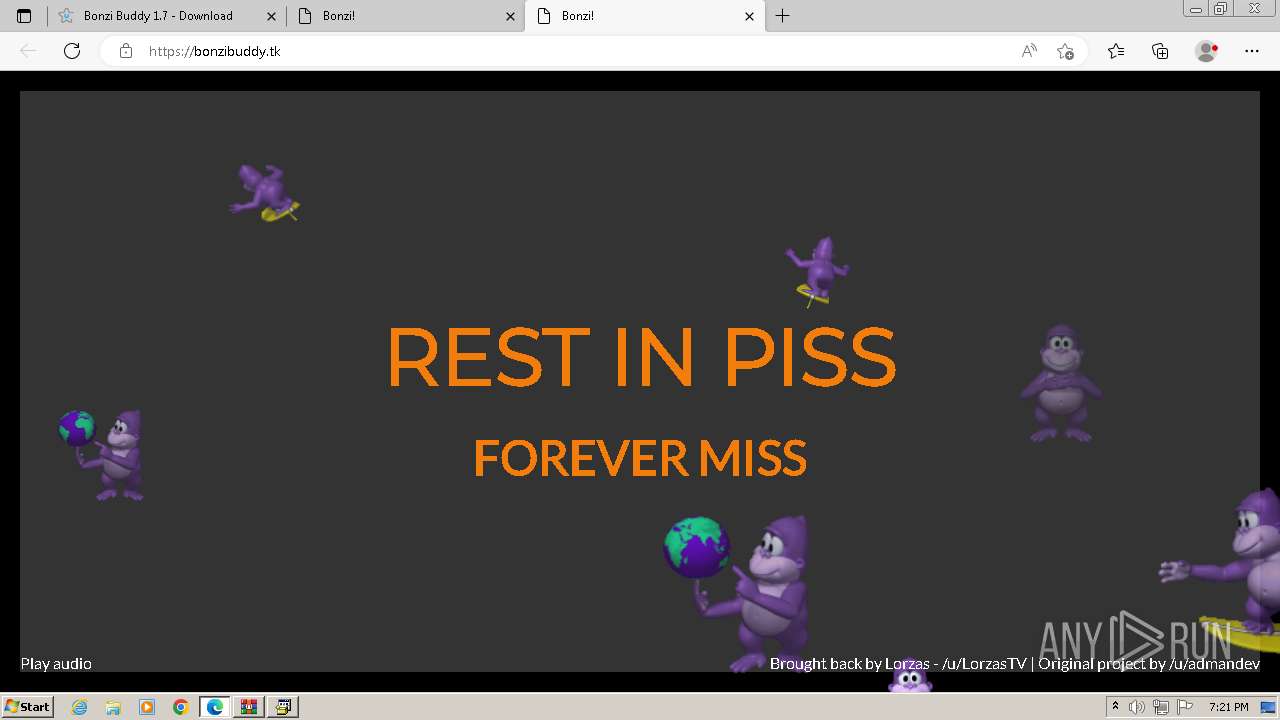Click the 7:21 PM taskbar clock
The width and height of the screenshot is (1280, 720).
[x=1228, y=707]
